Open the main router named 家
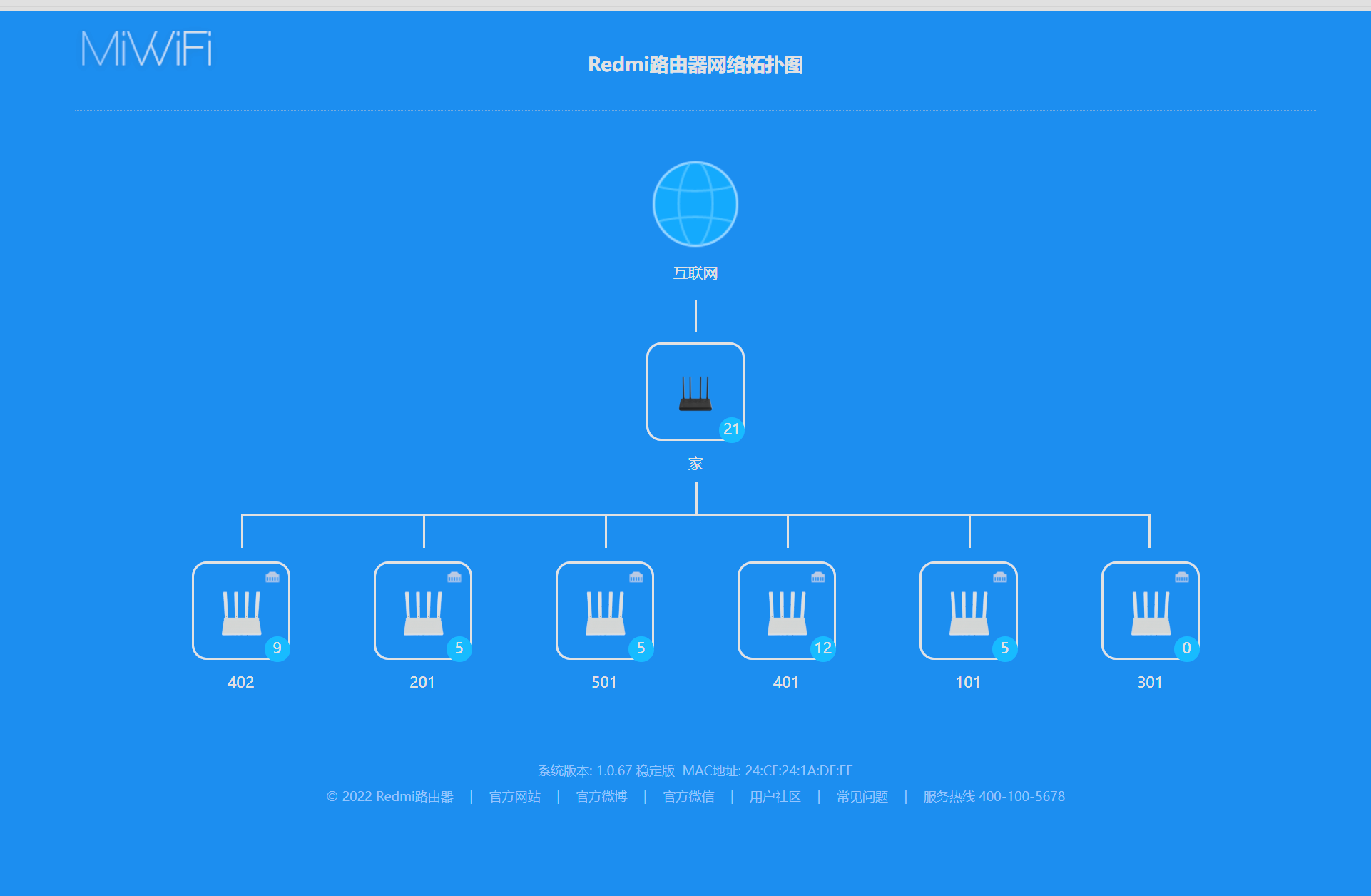 point(695,392)
